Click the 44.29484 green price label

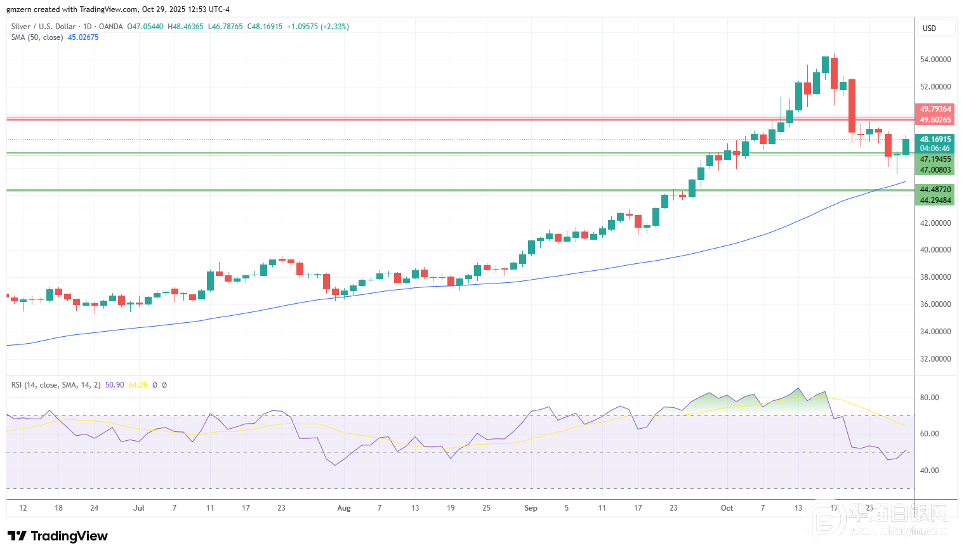(x=937, y=200)
